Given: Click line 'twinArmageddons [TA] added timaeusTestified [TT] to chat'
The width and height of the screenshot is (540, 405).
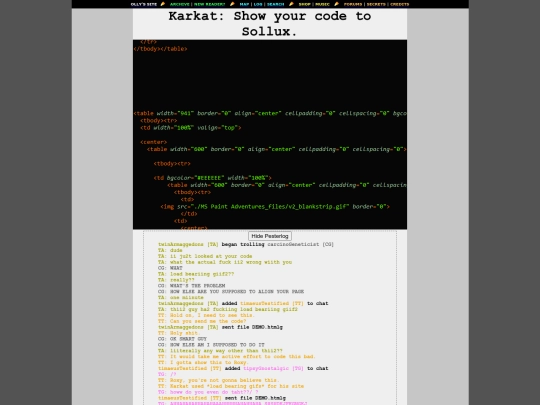Looking at the screenshot, I should (243, 303).
